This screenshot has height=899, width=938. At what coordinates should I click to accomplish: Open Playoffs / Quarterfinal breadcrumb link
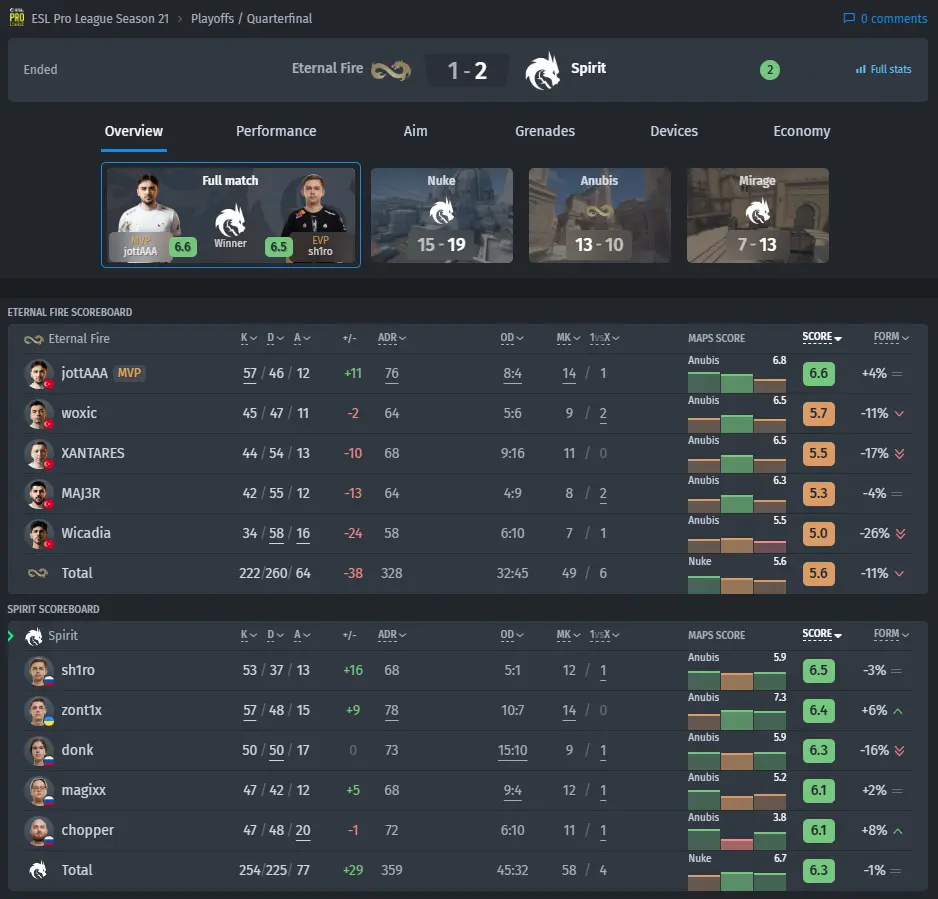point(251,19)
